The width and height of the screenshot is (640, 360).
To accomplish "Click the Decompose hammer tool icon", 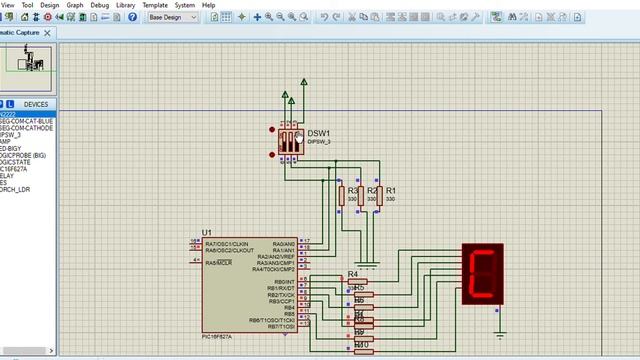I will [x=476, y=17].
